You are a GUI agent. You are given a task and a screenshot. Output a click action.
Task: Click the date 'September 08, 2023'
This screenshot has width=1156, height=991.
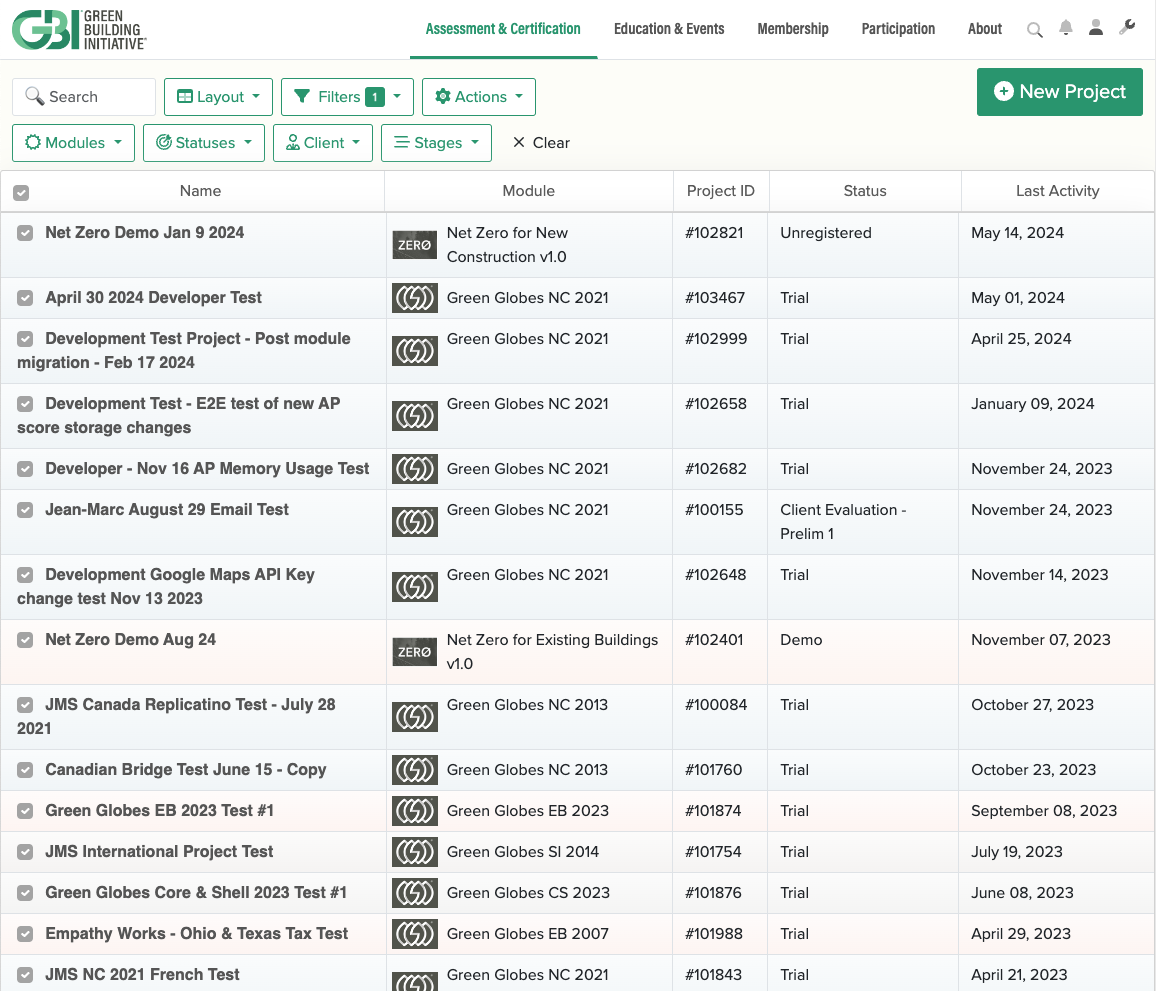[x=1044, y=811]
